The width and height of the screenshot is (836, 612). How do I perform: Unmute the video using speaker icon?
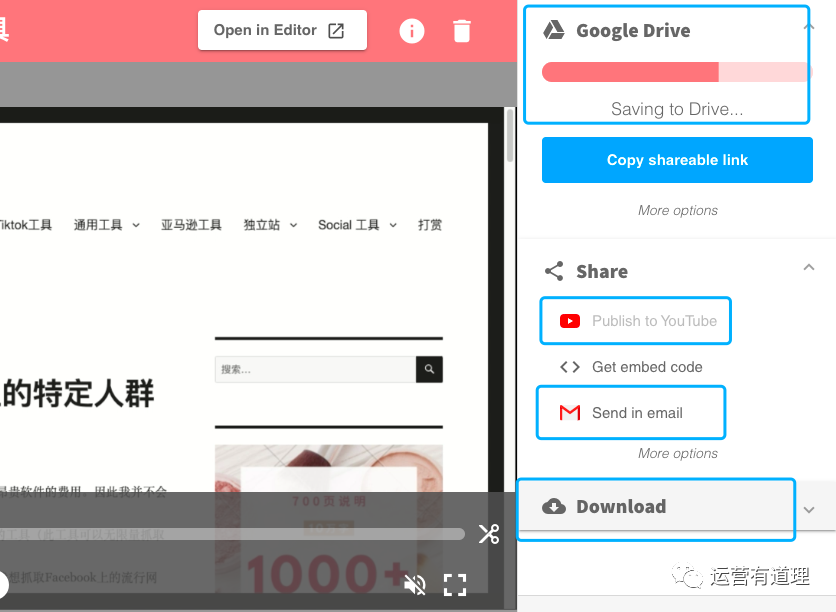point(414,585)
